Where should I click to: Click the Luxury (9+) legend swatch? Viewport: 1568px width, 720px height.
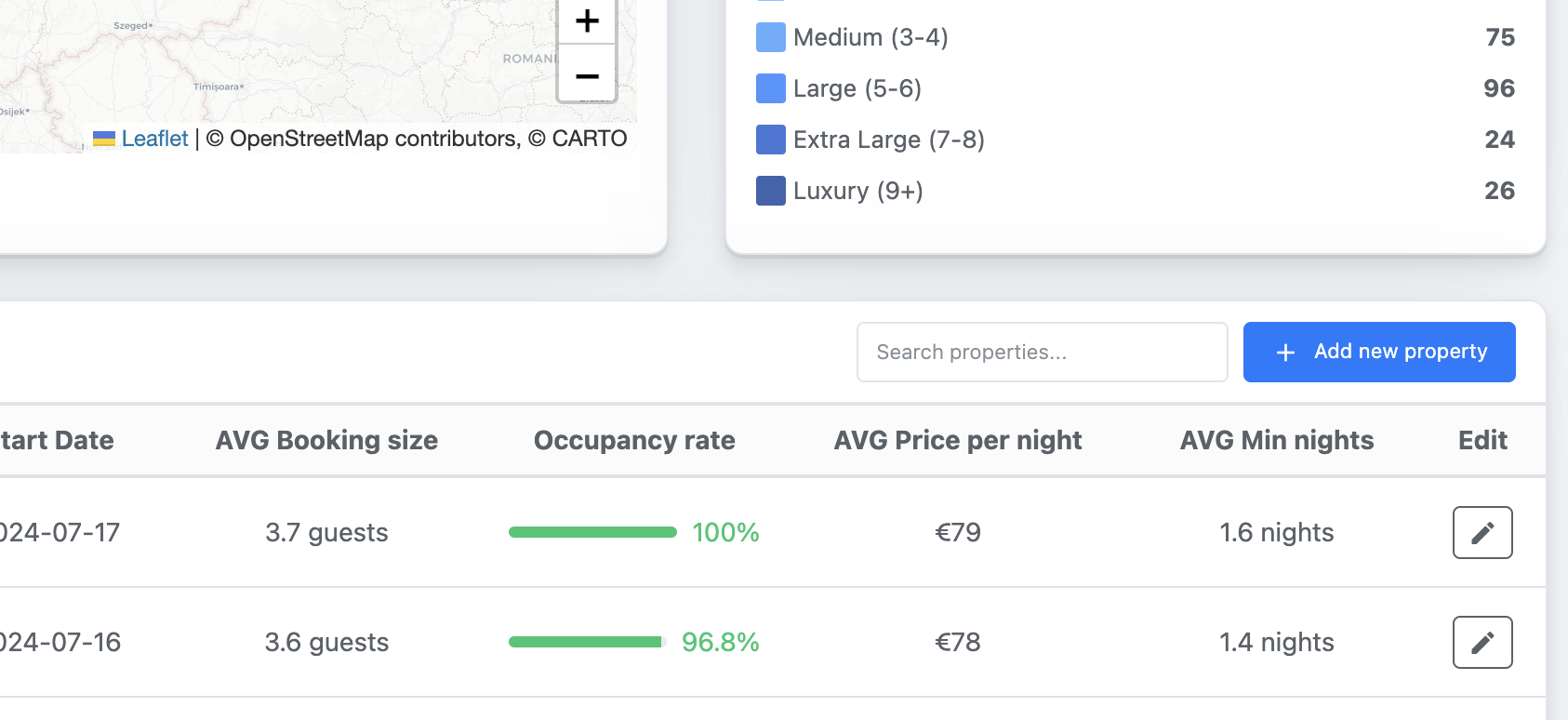(x=770, y=191)
